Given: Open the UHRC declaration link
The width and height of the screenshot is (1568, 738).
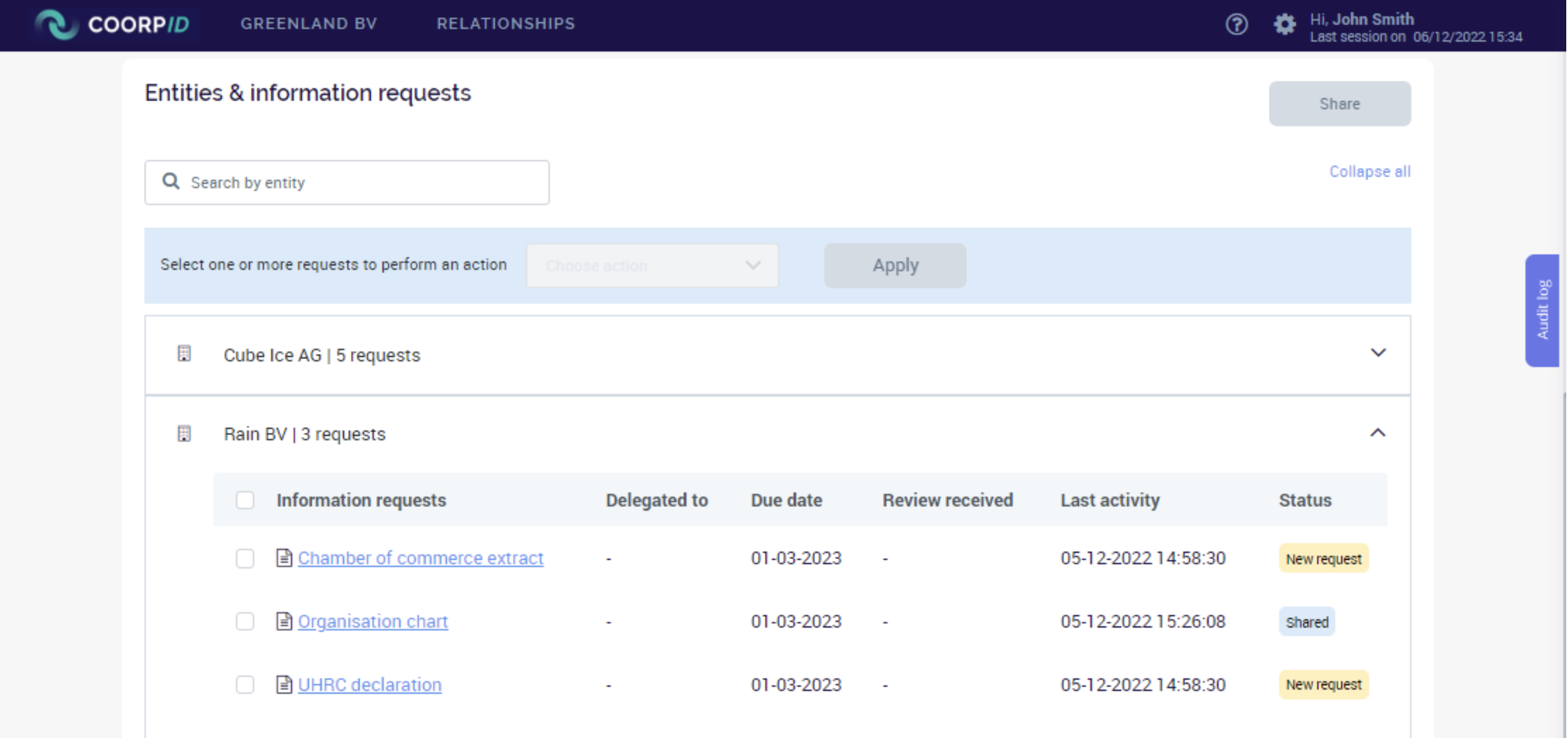Looking at the screenshot, I should pos(369,685).
